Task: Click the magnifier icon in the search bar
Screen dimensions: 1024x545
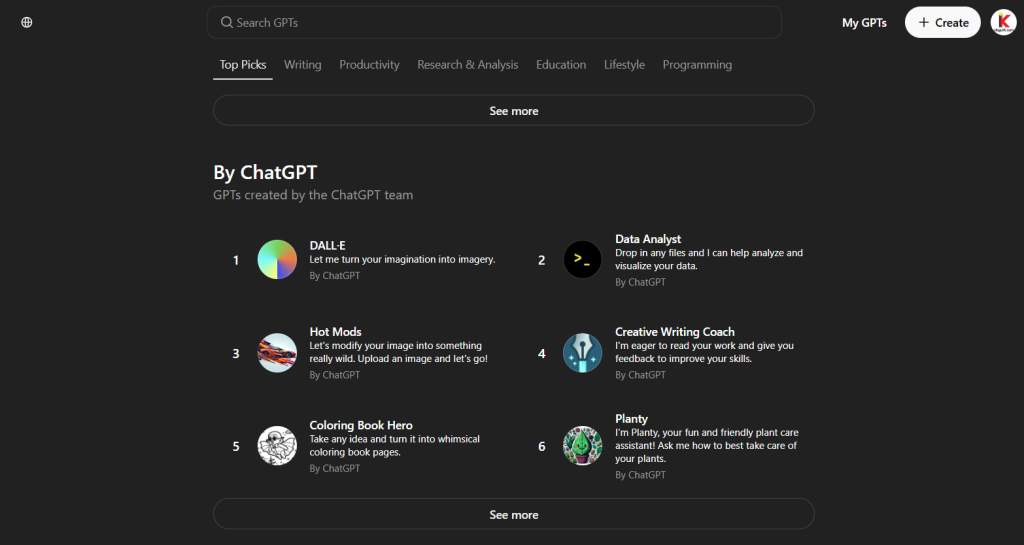Action: pos(227,22)
